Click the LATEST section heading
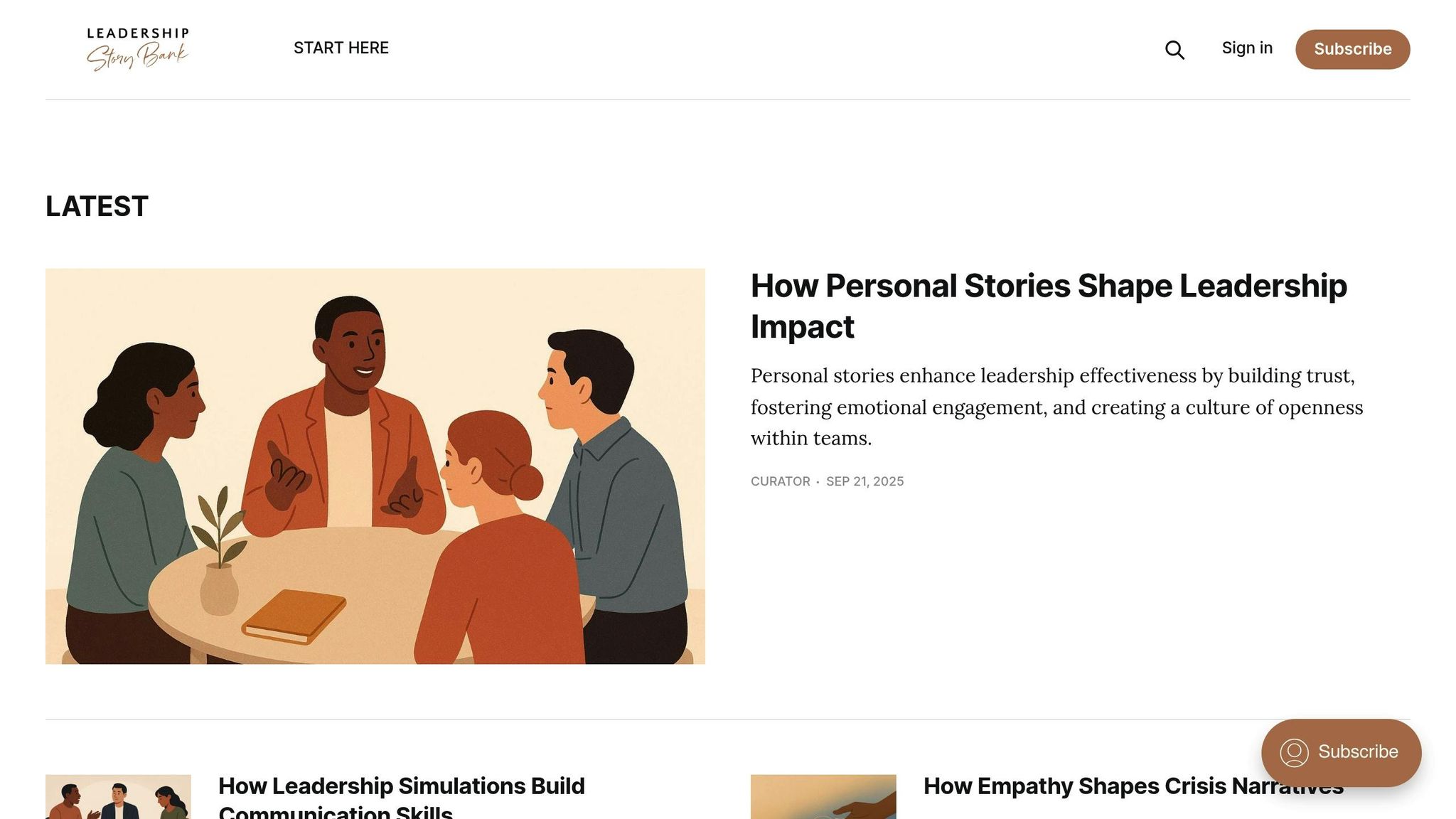Image resolution: width=1456 pixels, height=819 pixels. [97, 206]
